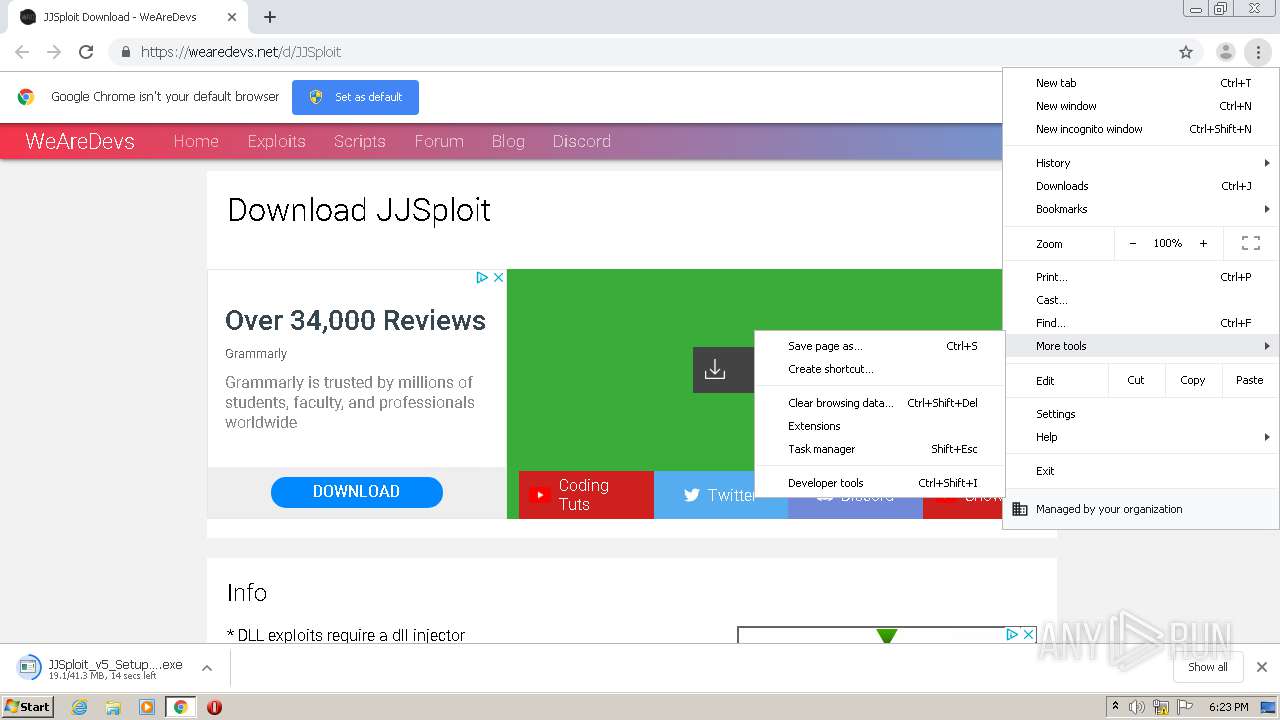Click Show all downloads button
Image resolution: width=1280 pixels, height=720 pixels.
tap(1207, 667)
